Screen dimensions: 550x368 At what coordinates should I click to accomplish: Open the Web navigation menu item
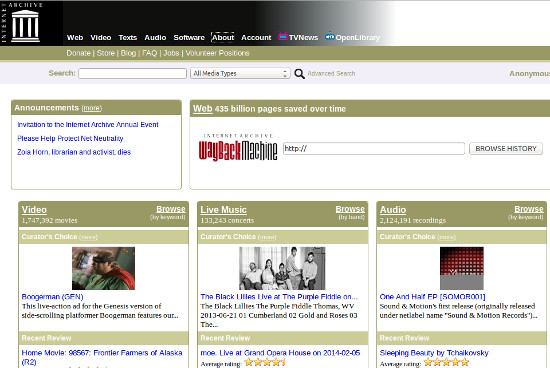tap(75, 38)
